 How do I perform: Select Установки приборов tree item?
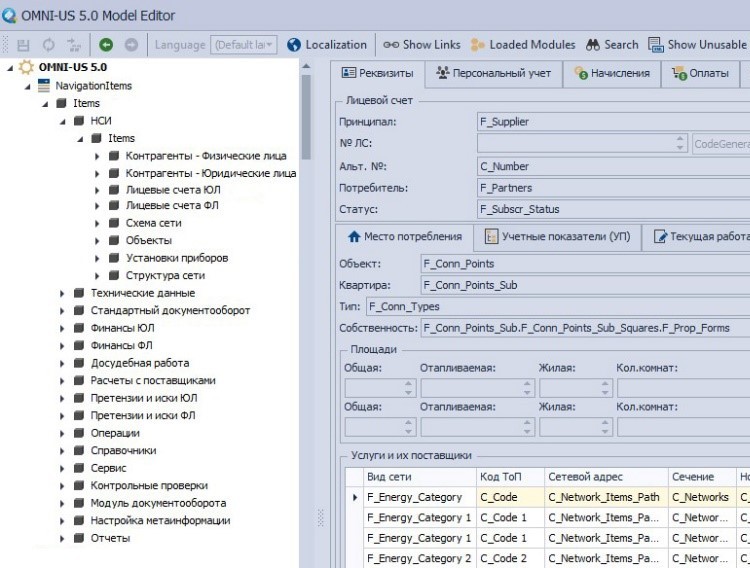177,258
